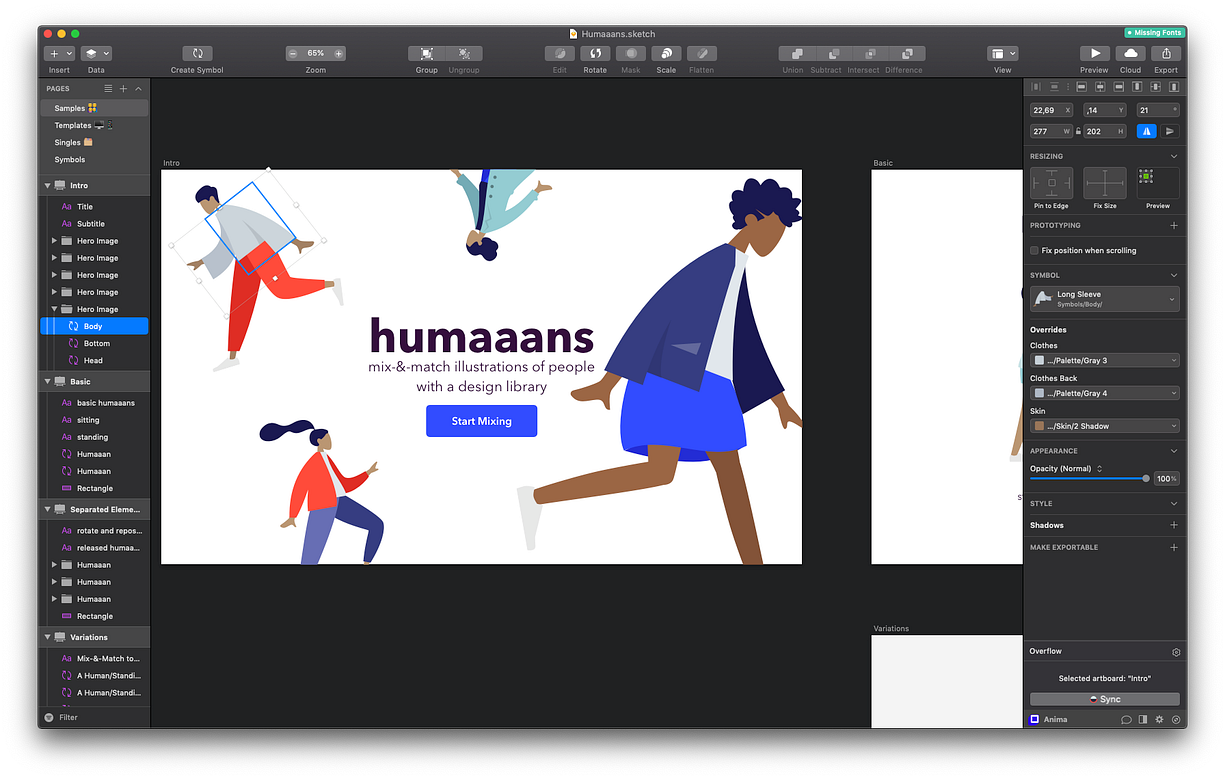
Task: Click the toolbar Preview play icon
Action: pyautogui.click(x=1094, y=53)
